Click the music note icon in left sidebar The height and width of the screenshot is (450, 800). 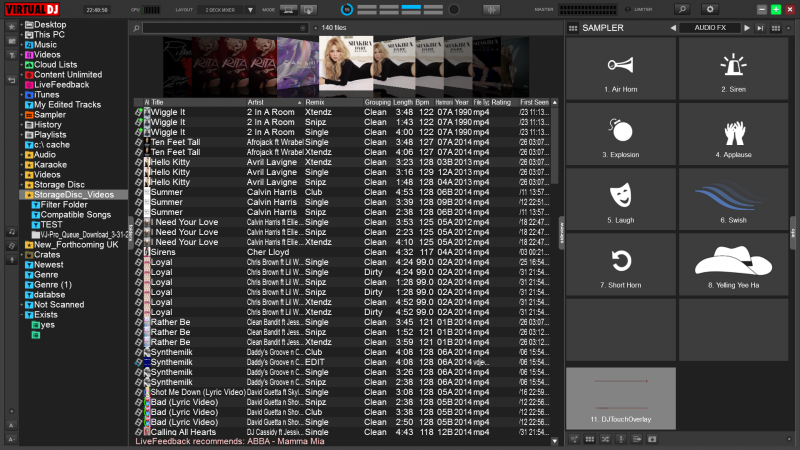click(x=11, y=232)
